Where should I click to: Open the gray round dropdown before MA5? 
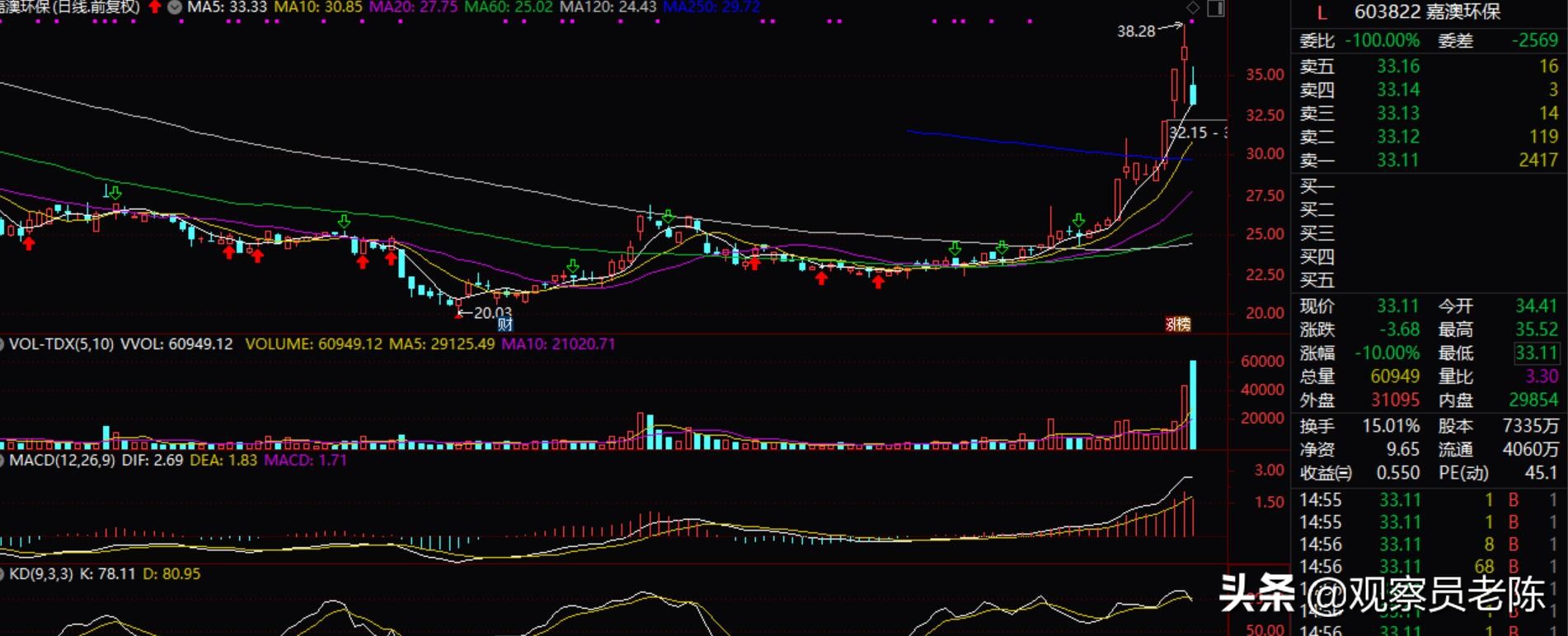click(175, 7)
